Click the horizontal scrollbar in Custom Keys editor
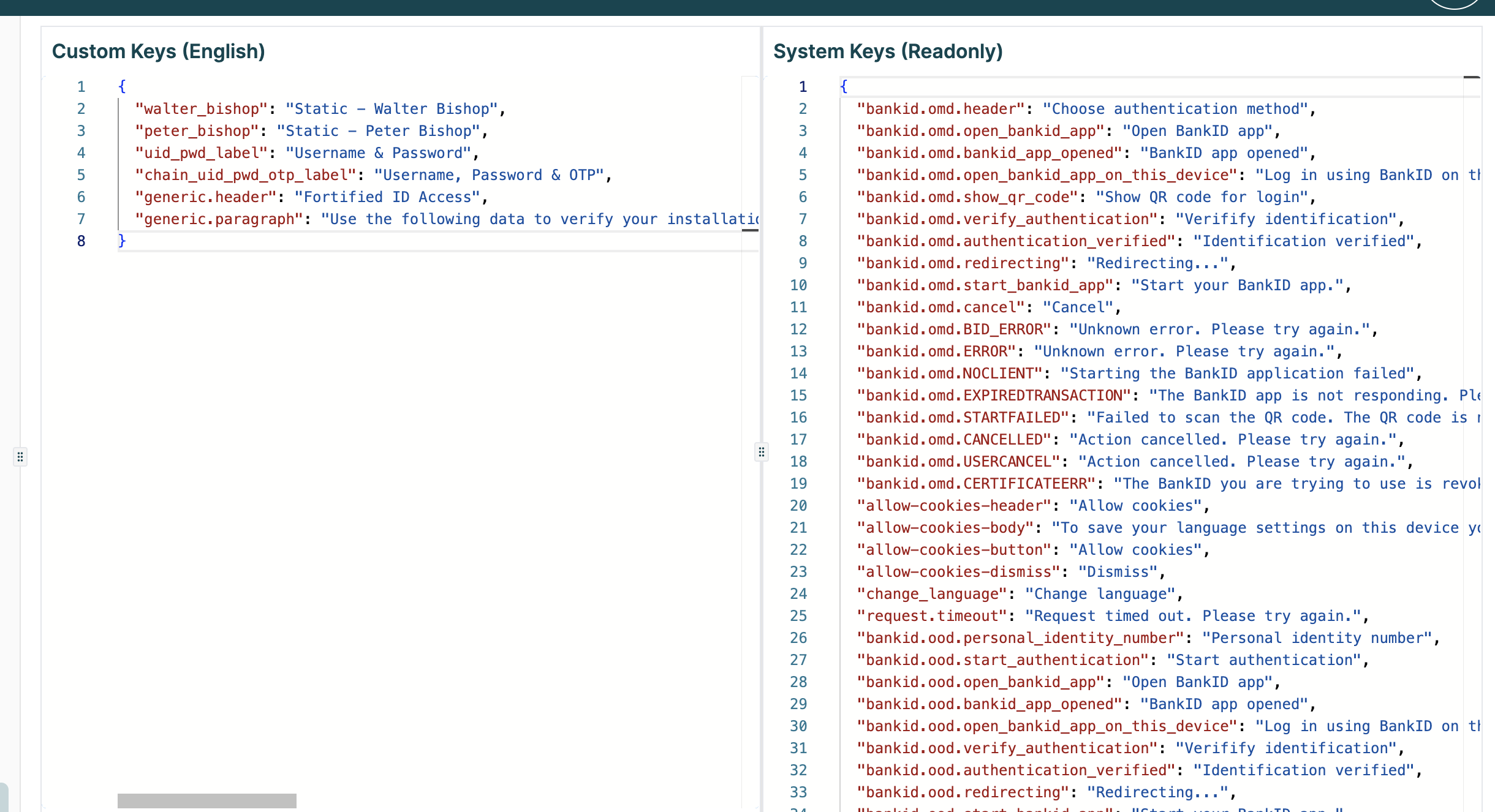Screen dimensions: 1495x812 tap(207, 800)
